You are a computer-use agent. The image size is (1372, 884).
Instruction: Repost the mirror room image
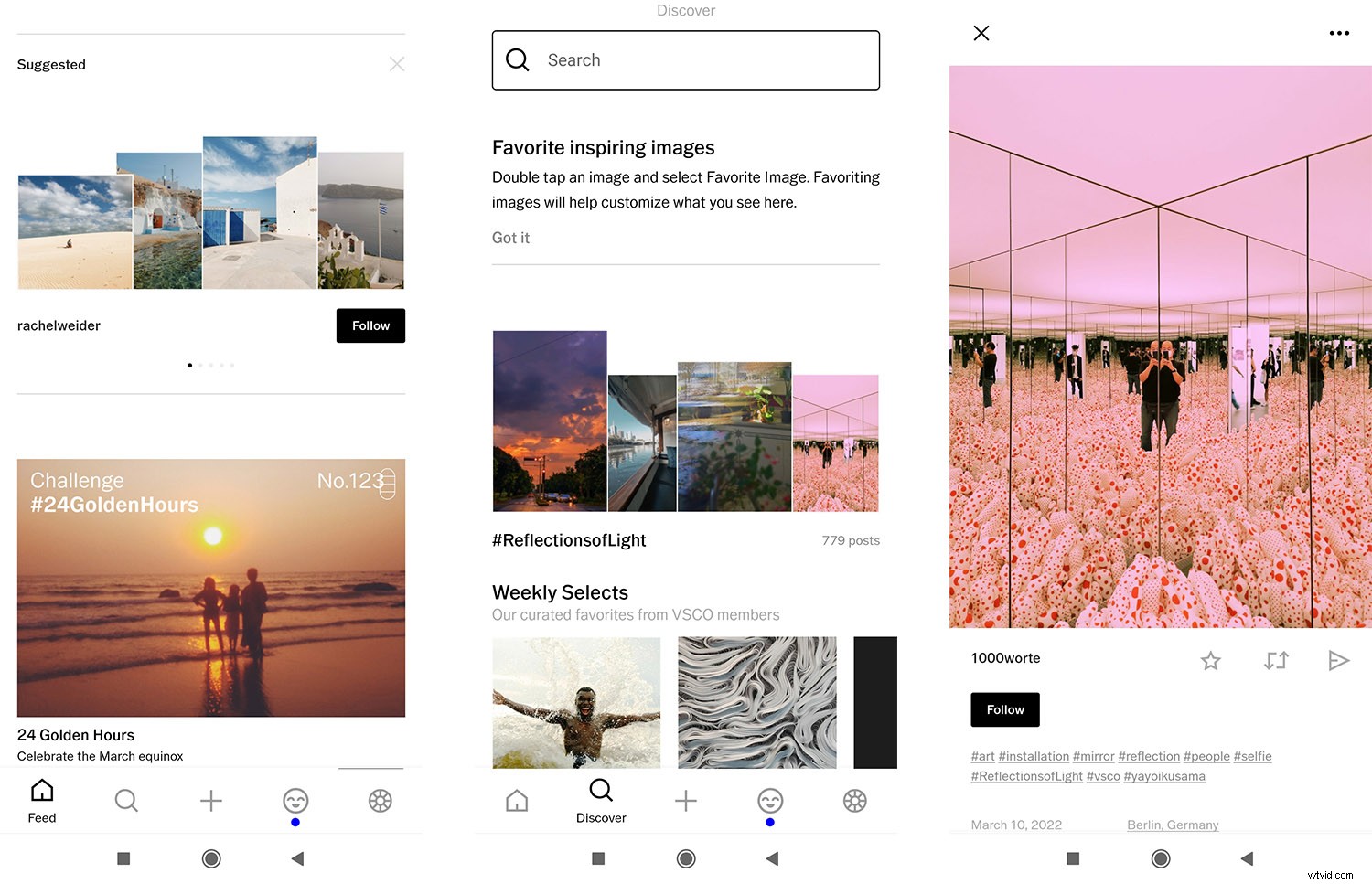(x=1276, y=660)
